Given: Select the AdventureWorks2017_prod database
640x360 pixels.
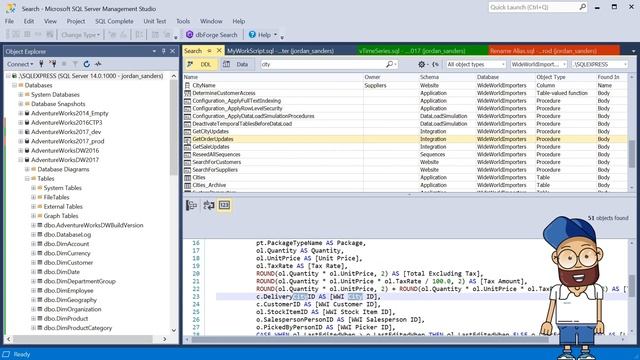Looking at the screenshot, I should pos(68,141).
